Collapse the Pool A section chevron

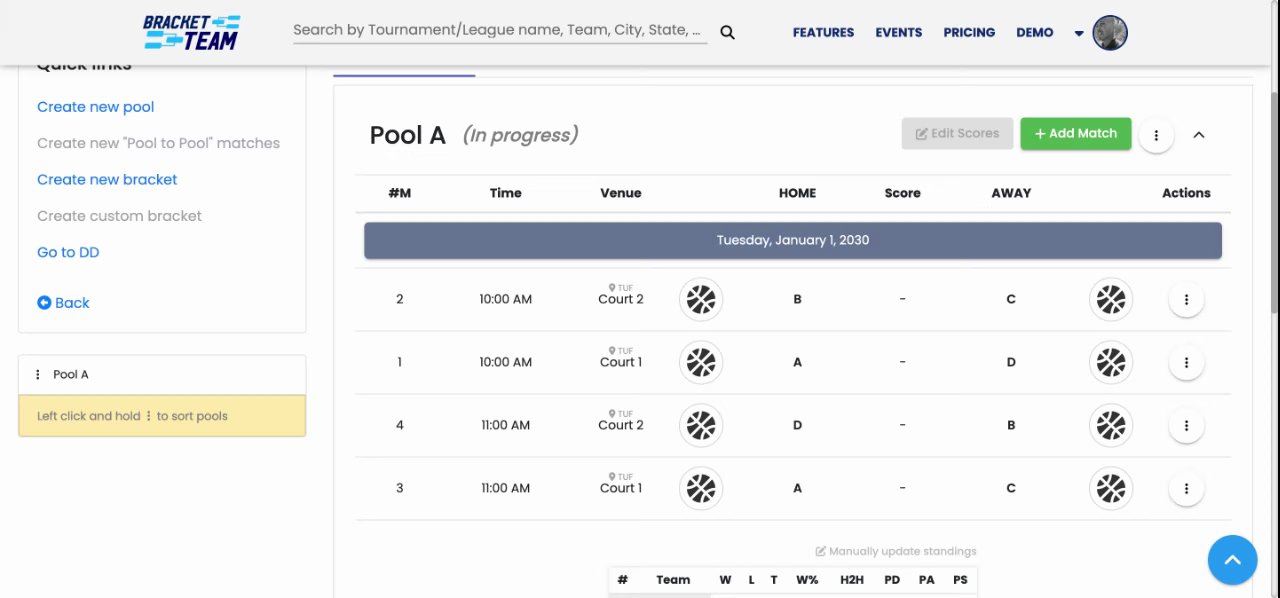pos(1199,134)
